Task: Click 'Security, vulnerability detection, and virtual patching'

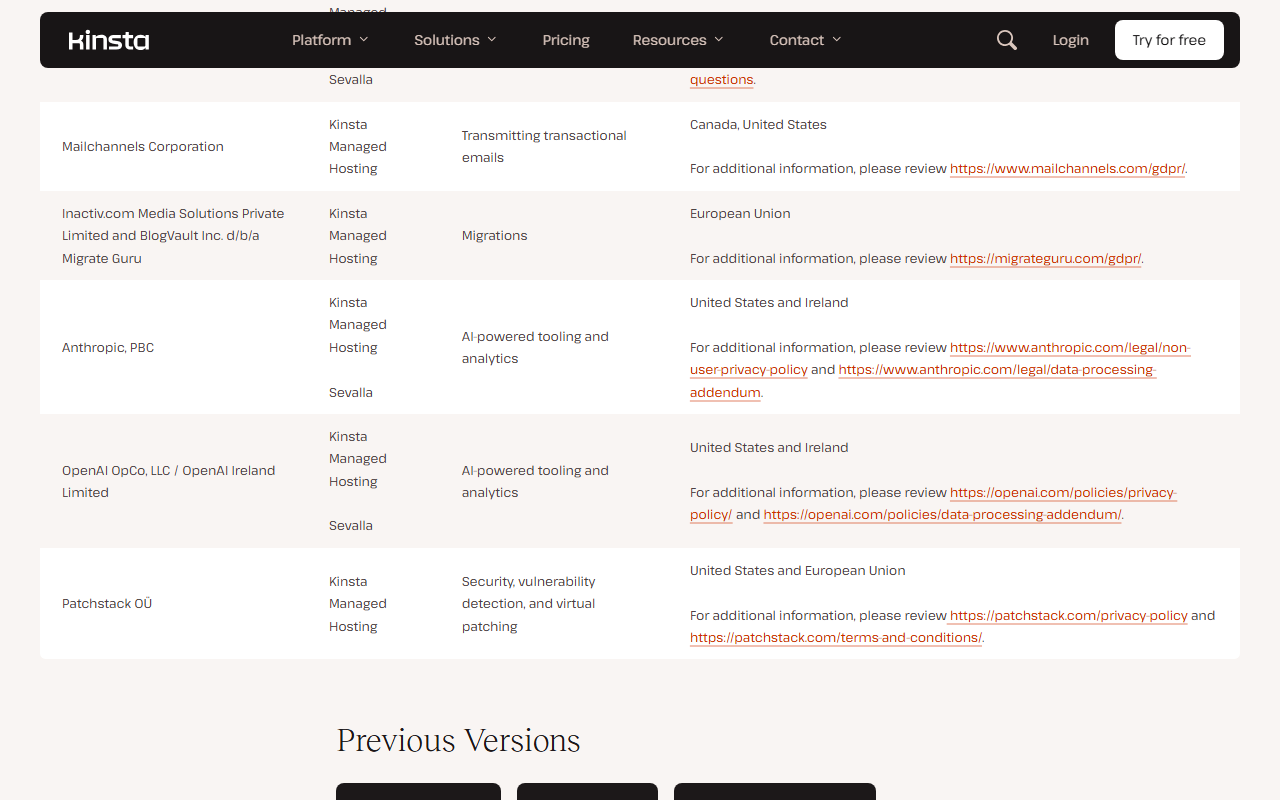Action: coord(528,604)
